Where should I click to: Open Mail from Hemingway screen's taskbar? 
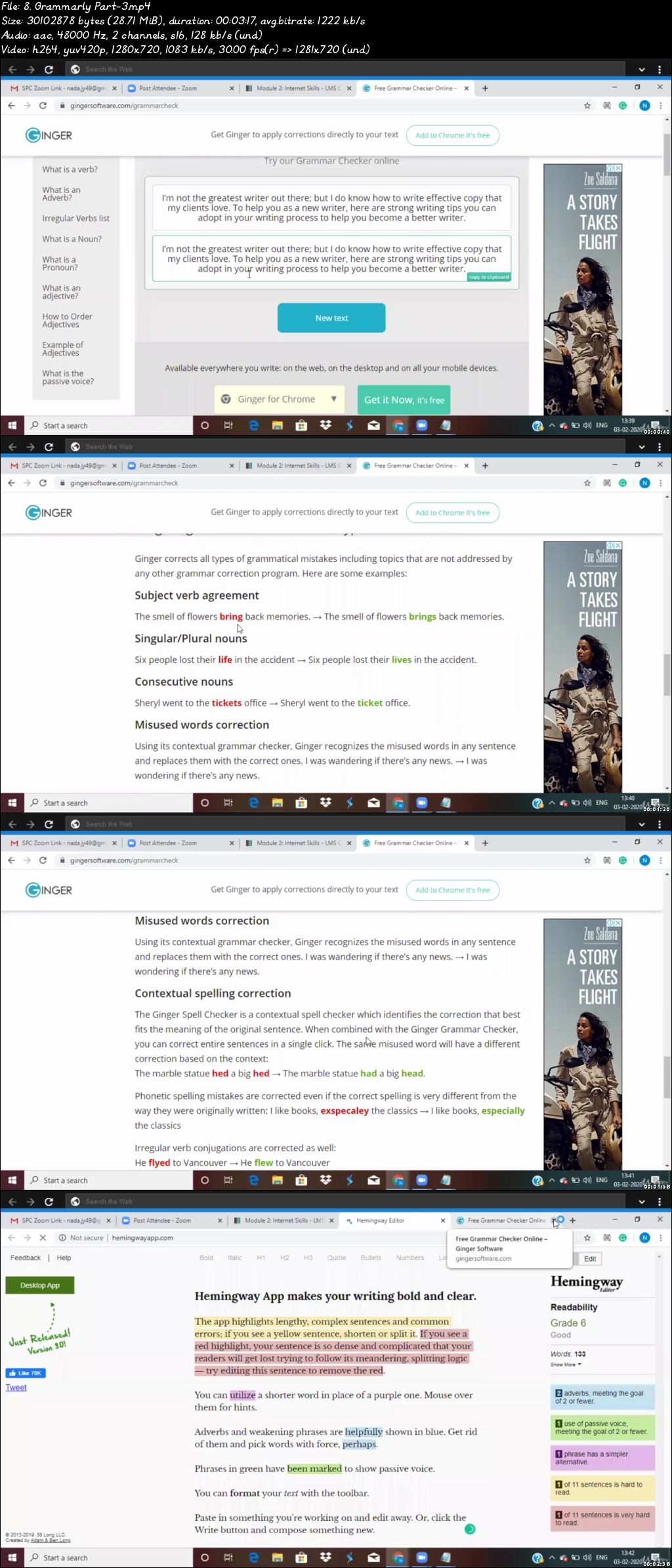click(x=373, y=1557)
